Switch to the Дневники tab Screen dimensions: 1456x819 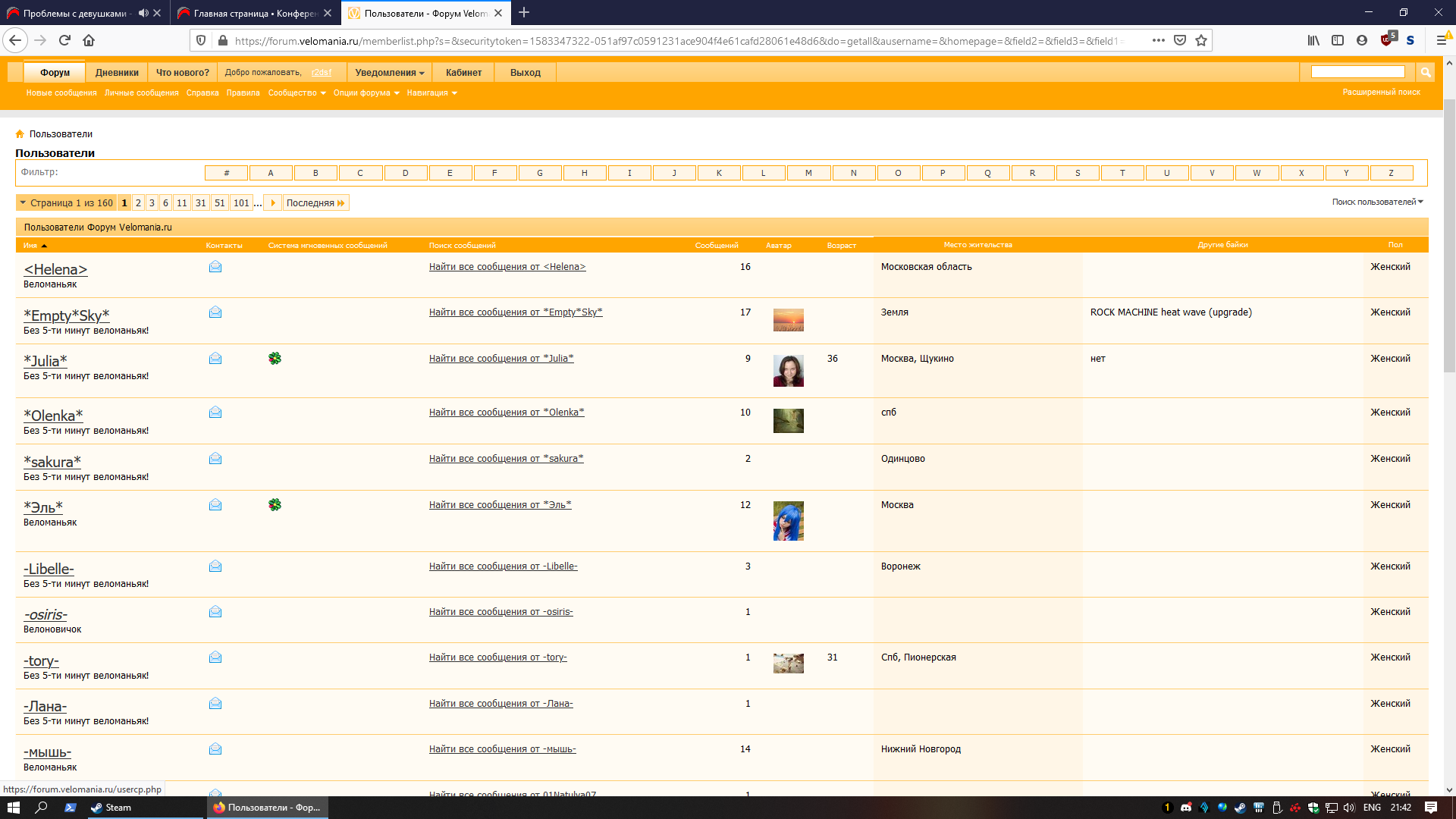(x=117, y=73)
